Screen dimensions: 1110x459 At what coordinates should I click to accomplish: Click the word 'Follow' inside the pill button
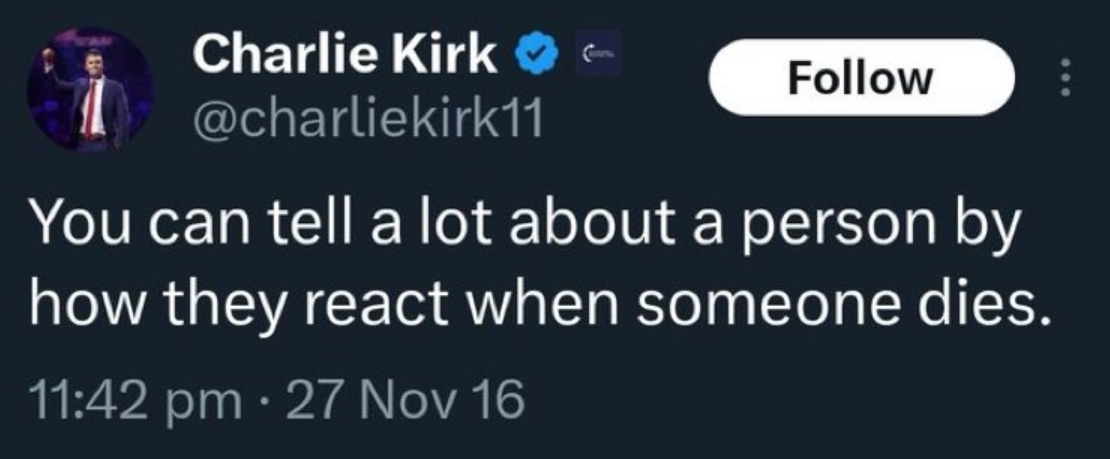point(861,78)
